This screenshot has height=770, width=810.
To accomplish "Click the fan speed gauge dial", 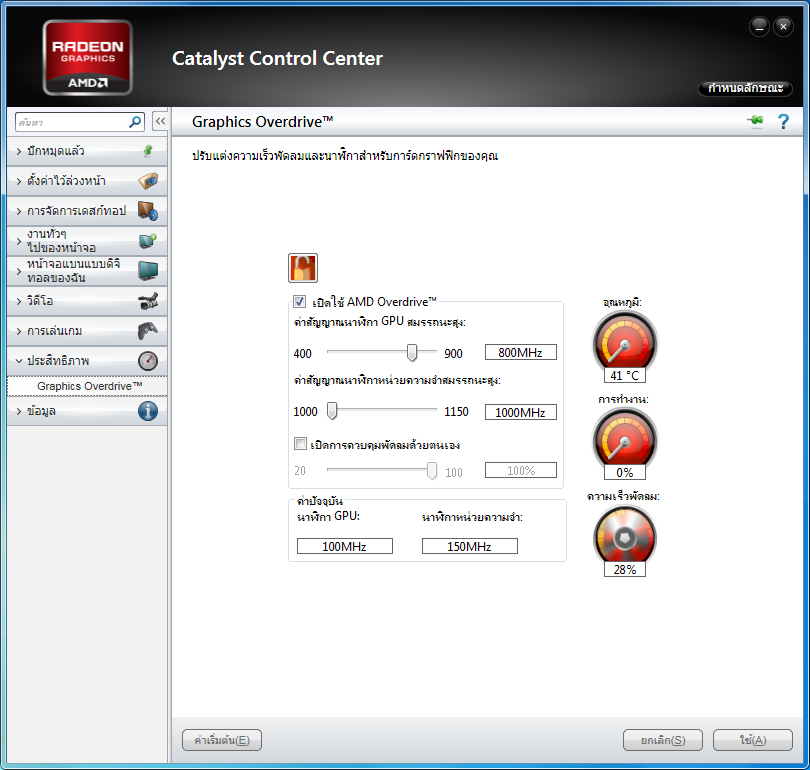I will (625, 537).
